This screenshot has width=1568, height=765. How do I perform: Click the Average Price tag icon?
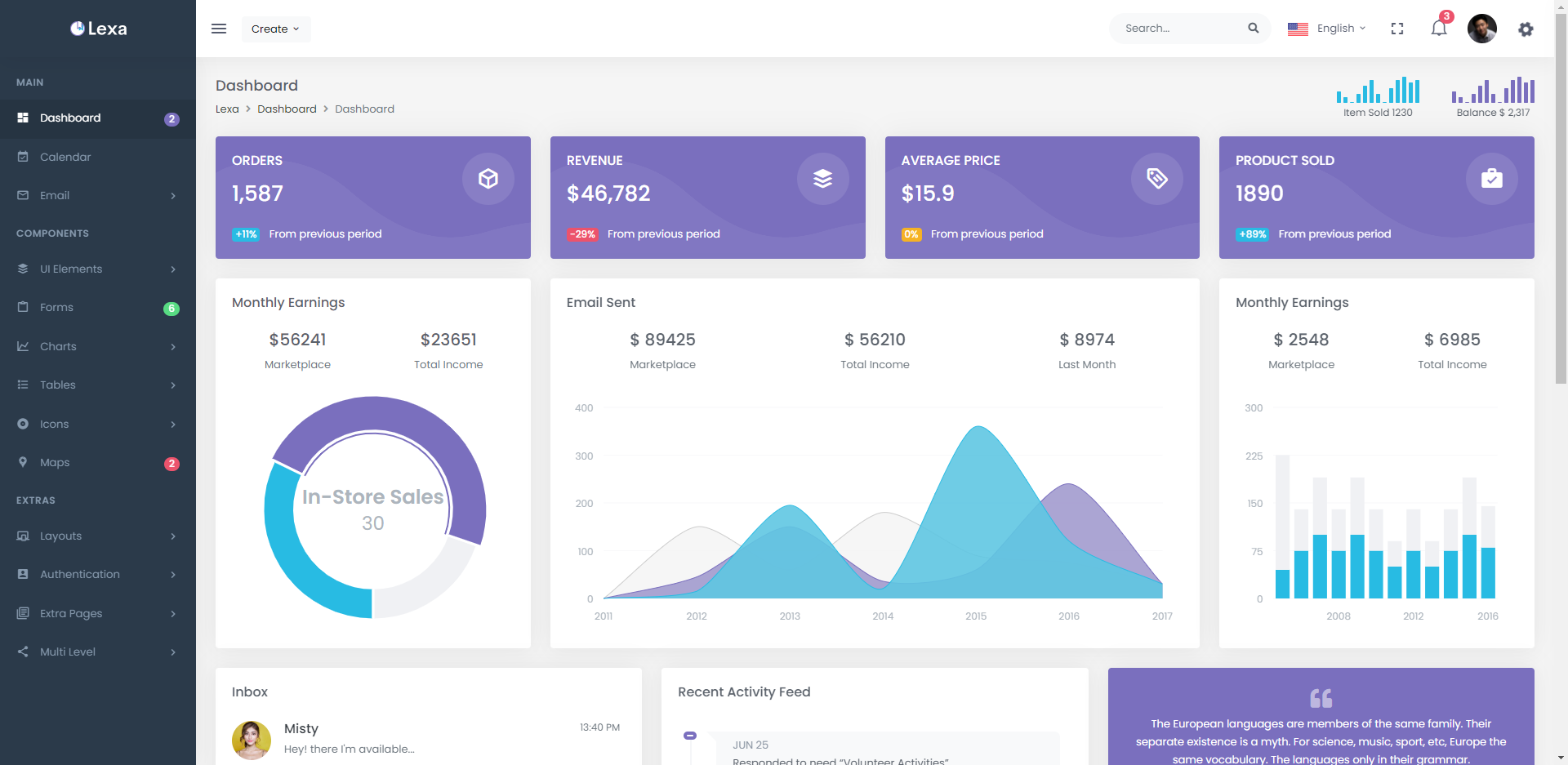[x=1156, y=179]
